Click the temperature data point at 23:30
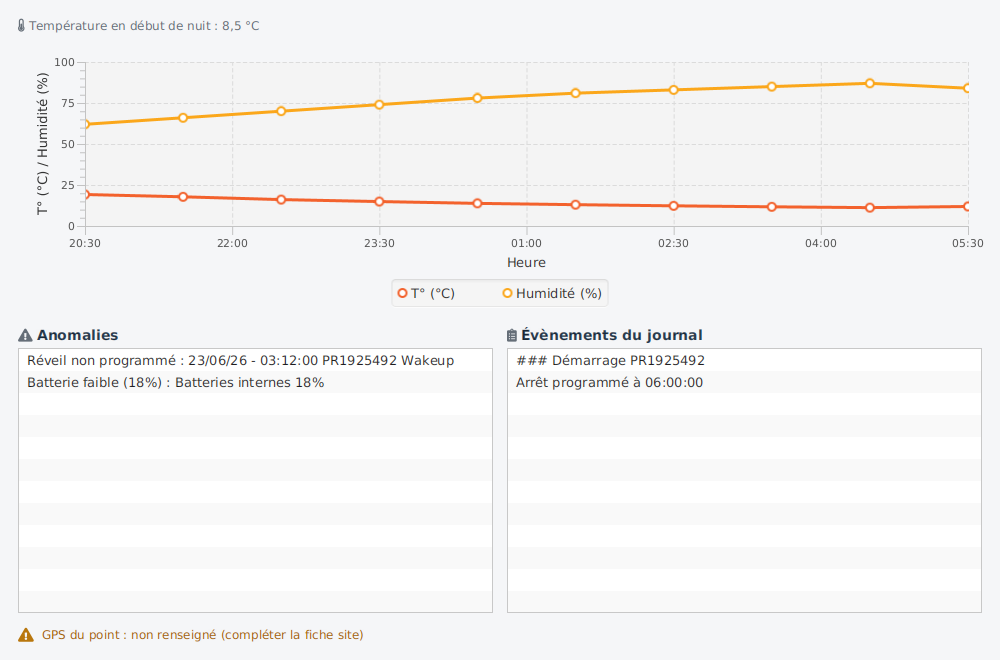 click(x=379, y=202)
